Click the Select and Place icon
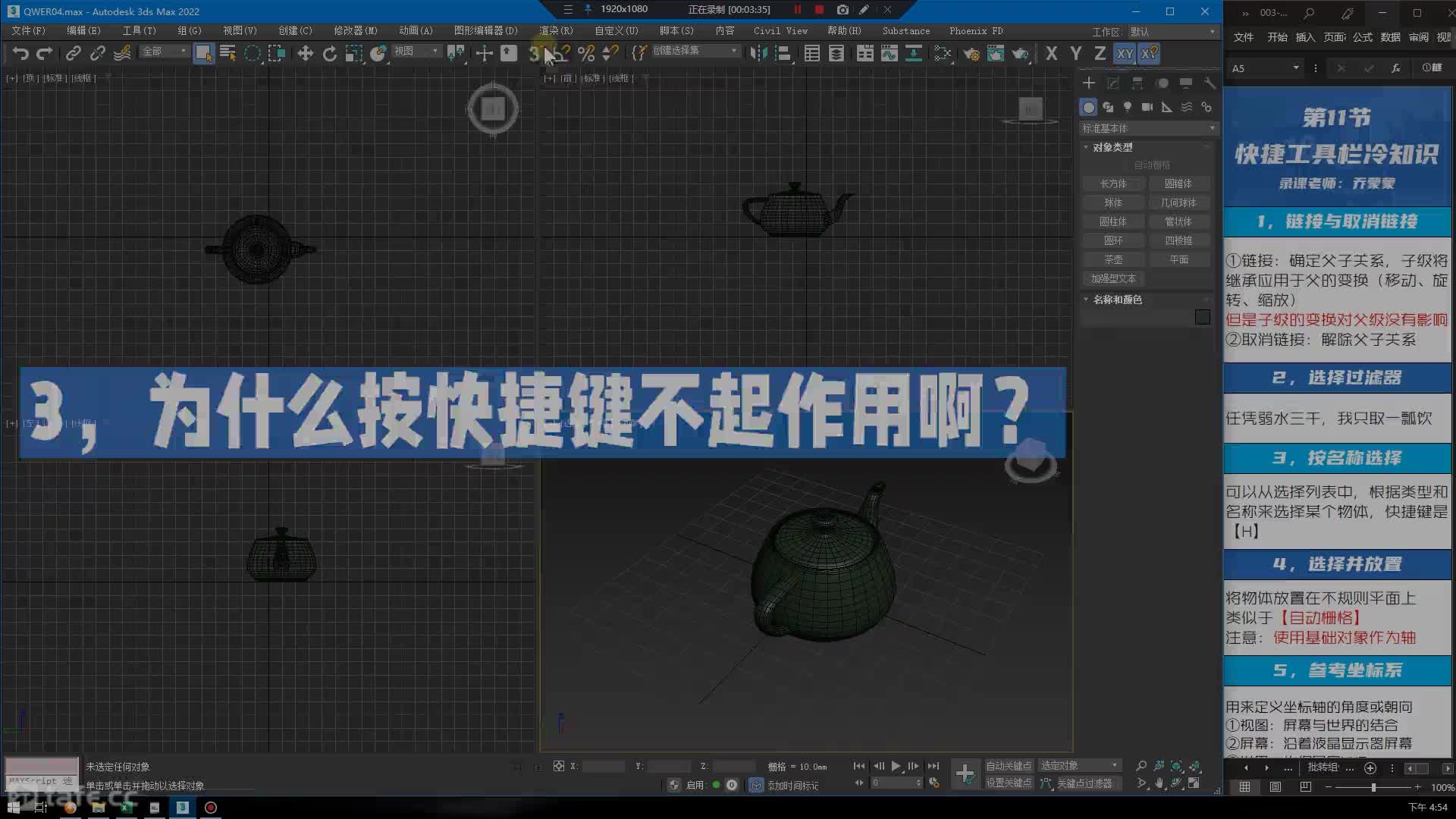This screenshot has width=1456, height=819. [x=378, y=53]
